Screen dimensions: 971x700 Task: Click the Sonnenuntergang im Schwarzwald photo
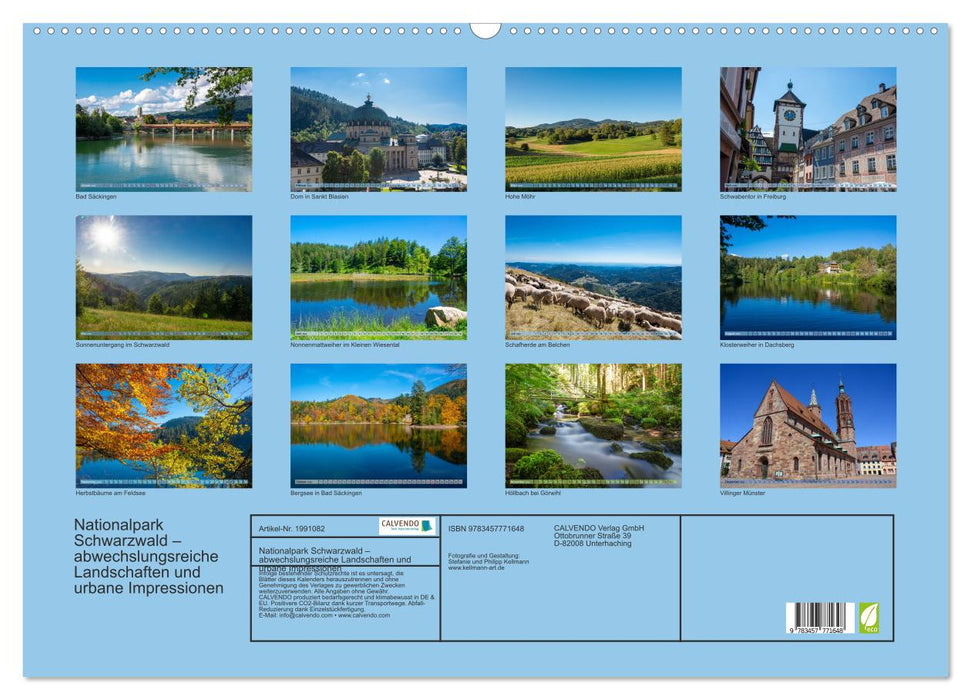pyautogui.click(x=164, y=277)
